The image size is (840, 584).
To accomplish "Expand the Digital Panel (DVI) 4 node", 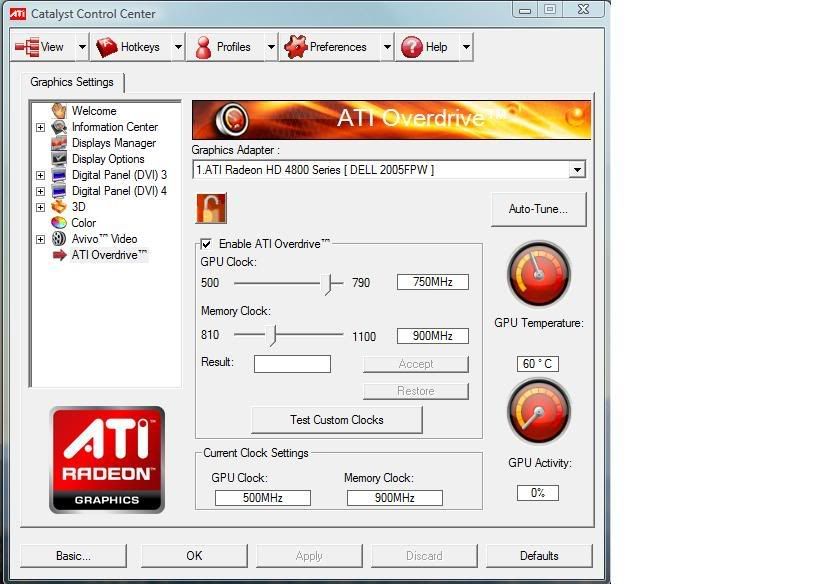I will (40, 191).
